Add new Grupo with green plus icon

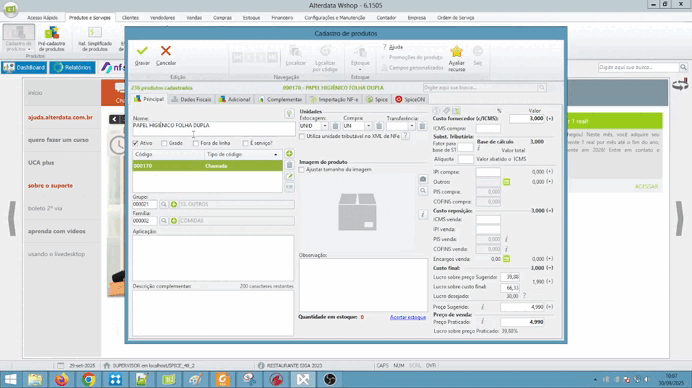pyautogui.click(x=174, y=204)
